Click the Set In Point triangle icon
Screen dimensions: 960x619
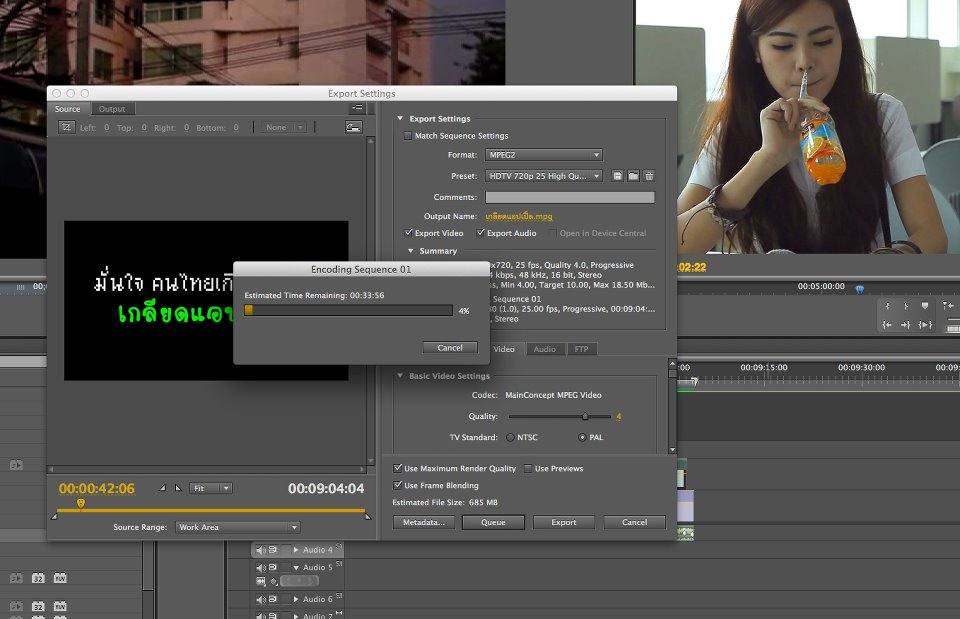click(x=162, y=488)
